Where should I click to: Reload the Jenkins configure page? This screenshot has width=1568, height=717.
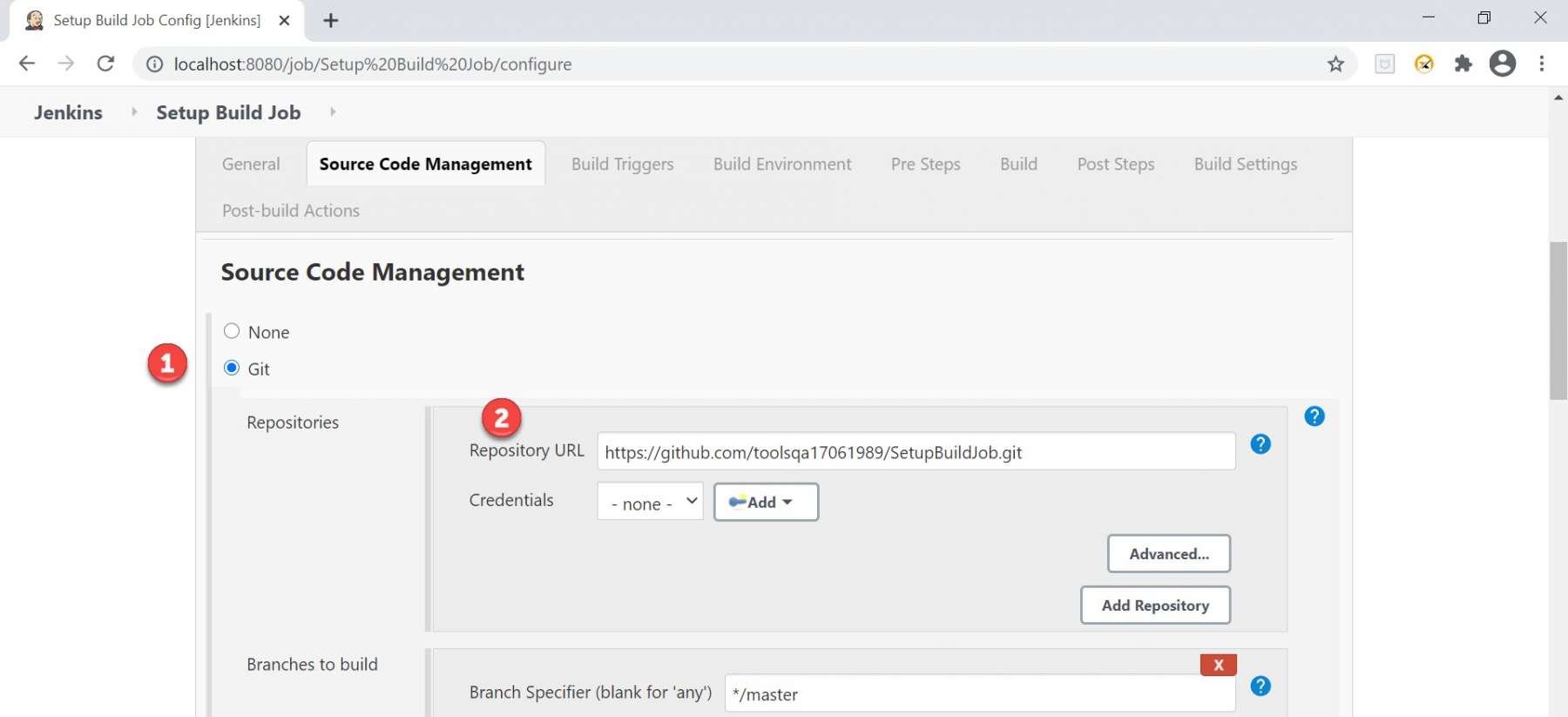click(x=105, y=64)
